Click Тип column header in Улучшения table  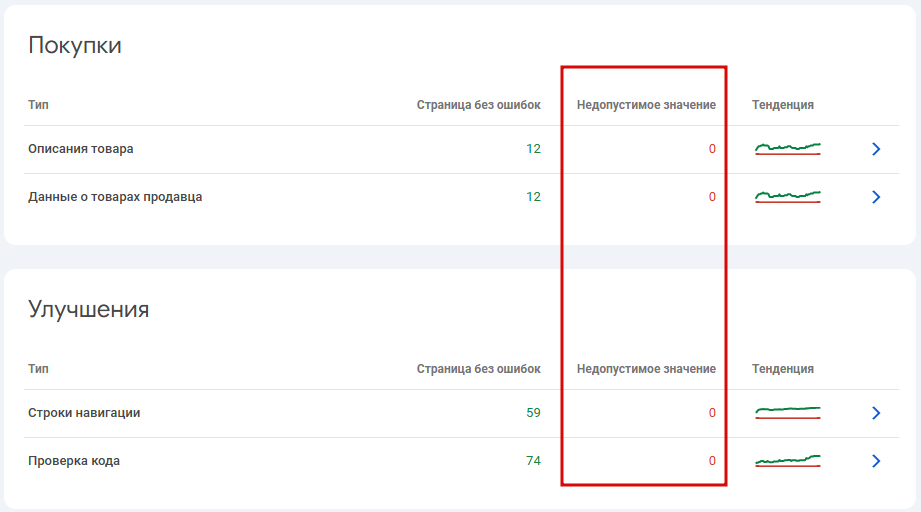point(38,369)
